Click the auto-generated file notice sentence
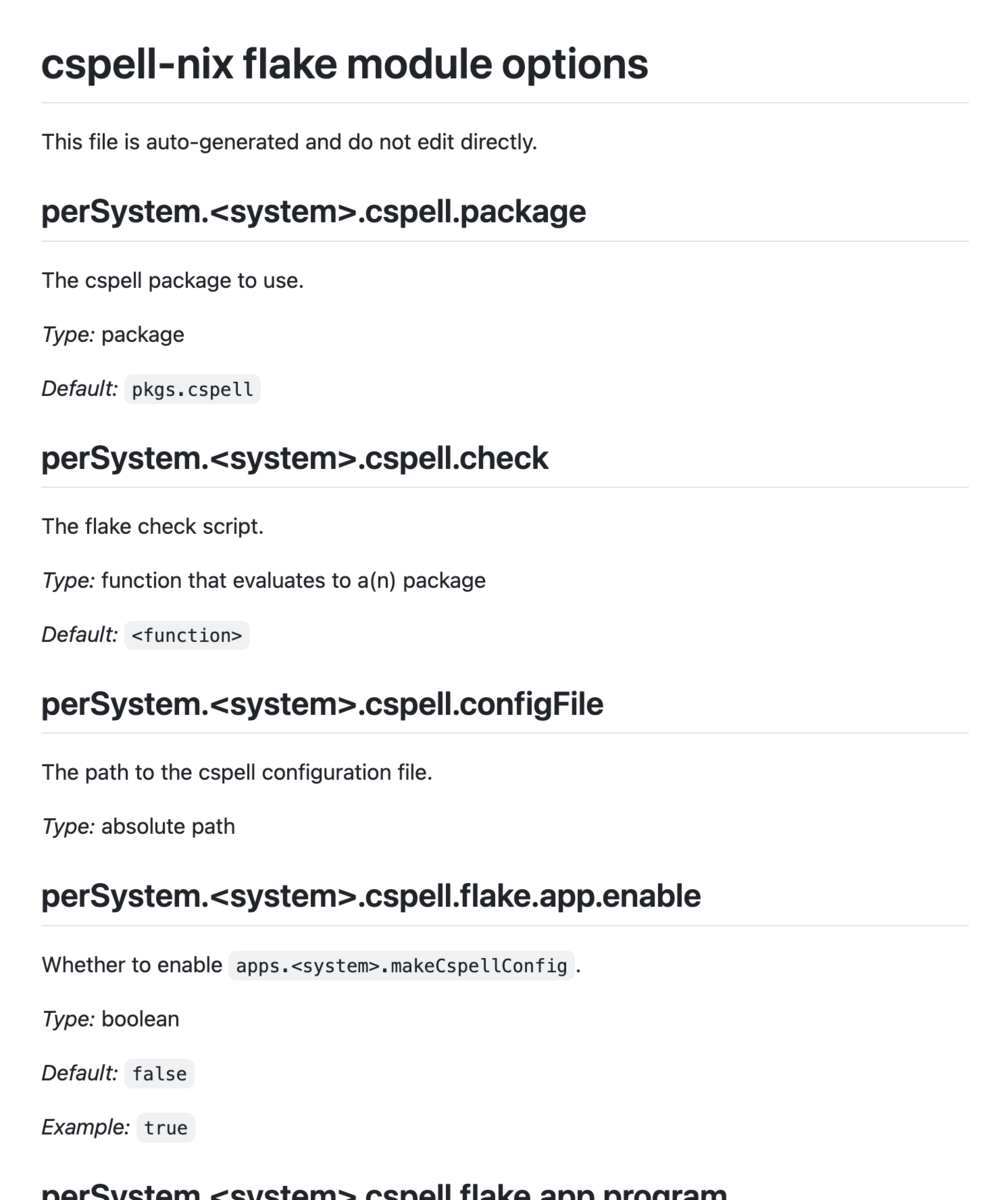Image resolution: width=1008 pixels, height=1200 pixels. [289, 142]
